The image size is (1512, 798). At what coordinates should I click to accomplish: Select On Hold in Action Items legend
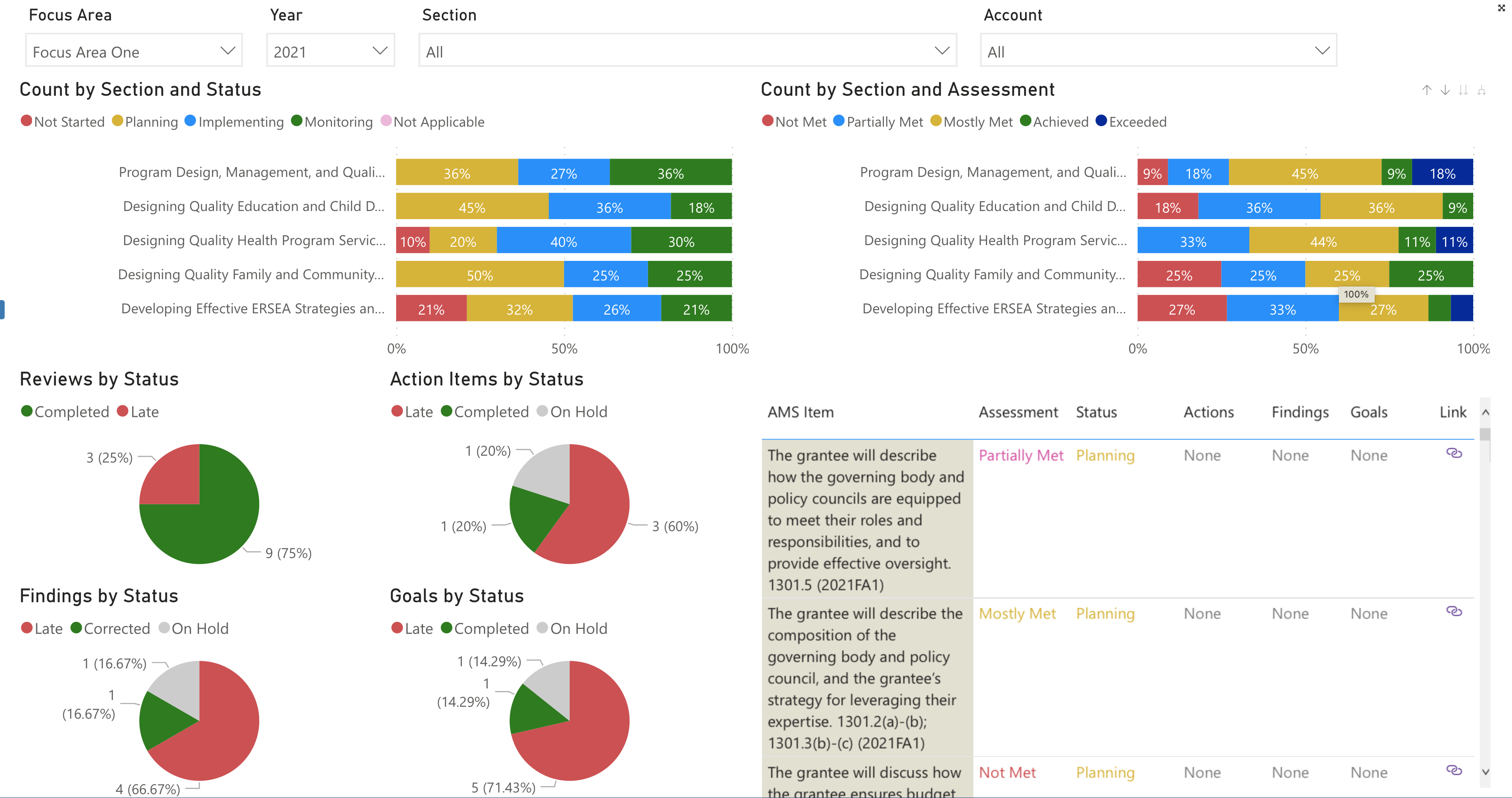(572, 411)
